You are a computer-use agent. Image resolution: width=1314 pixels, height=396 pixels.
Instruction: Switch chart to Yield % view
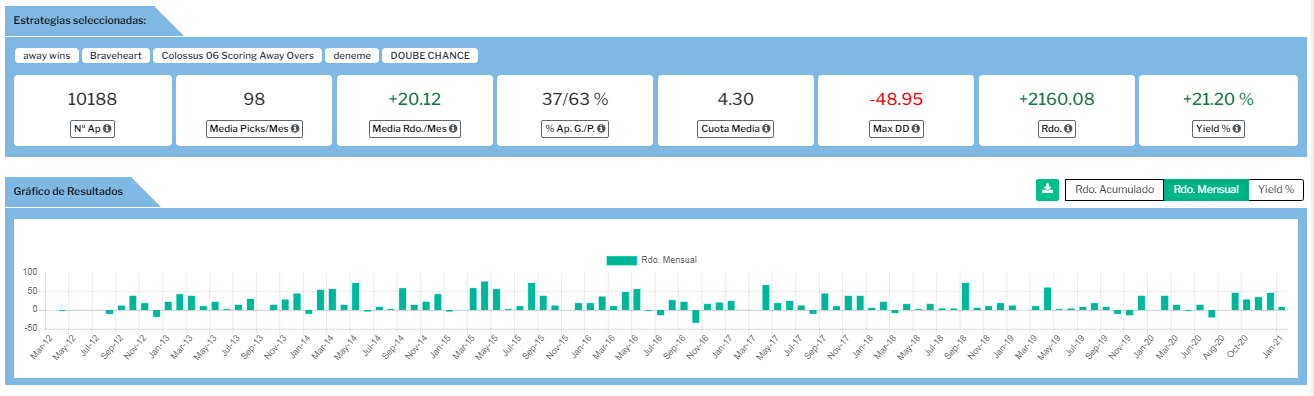coord(1276,189)
